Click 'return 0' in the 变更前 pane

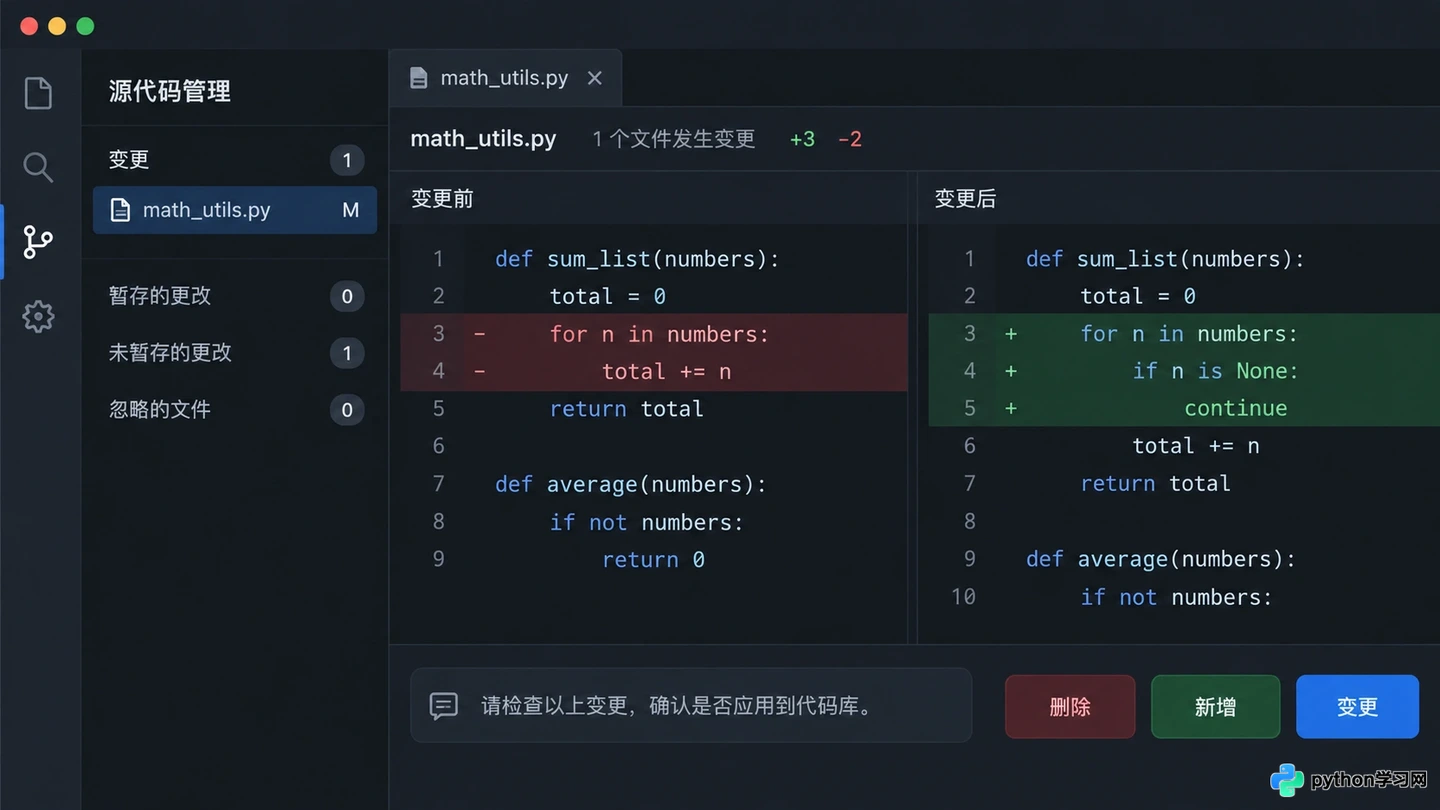point(653,560)
